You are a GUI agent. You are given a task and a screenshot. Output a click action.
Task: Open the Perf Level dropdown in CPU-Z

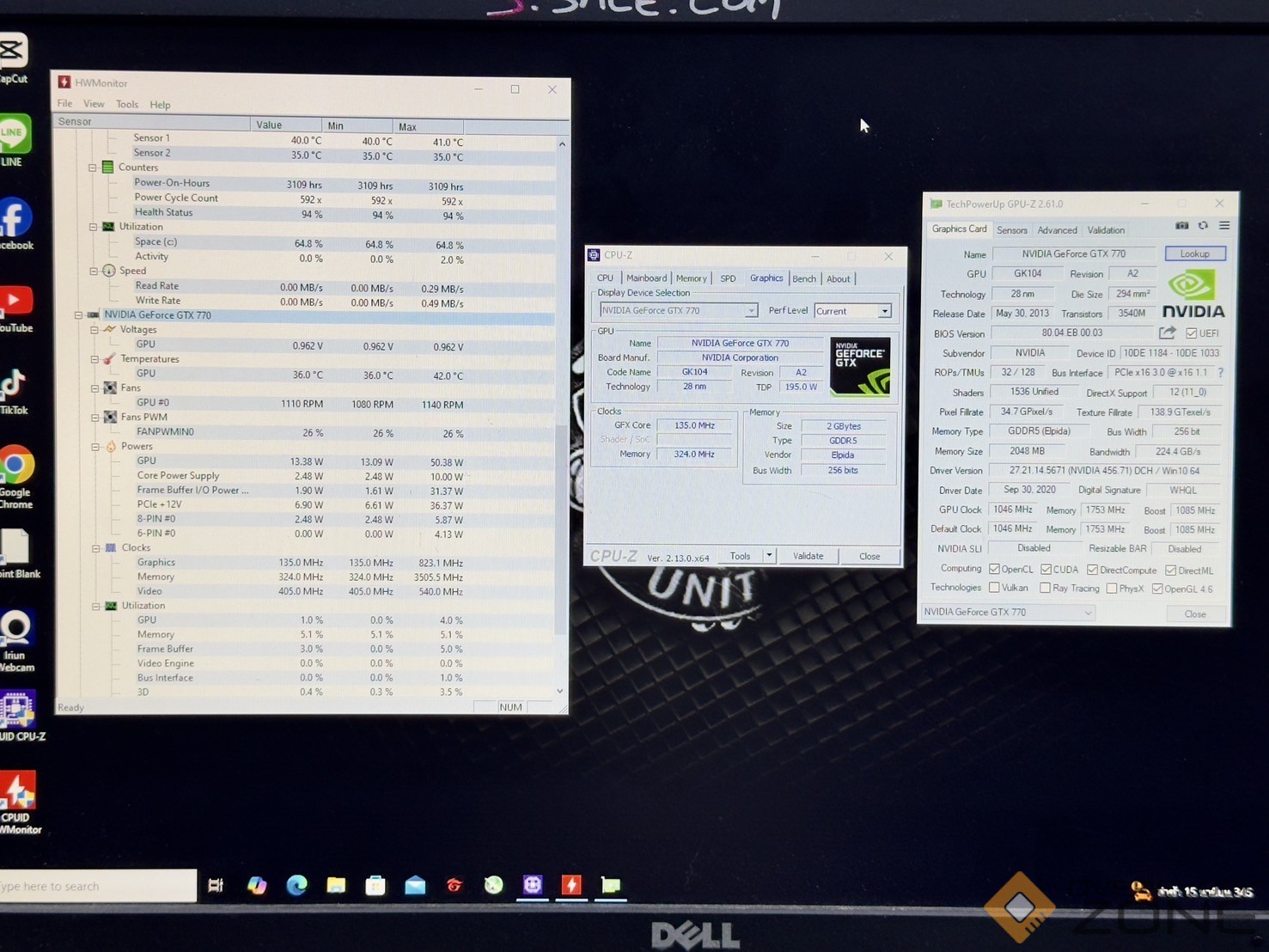click(884, 311)
